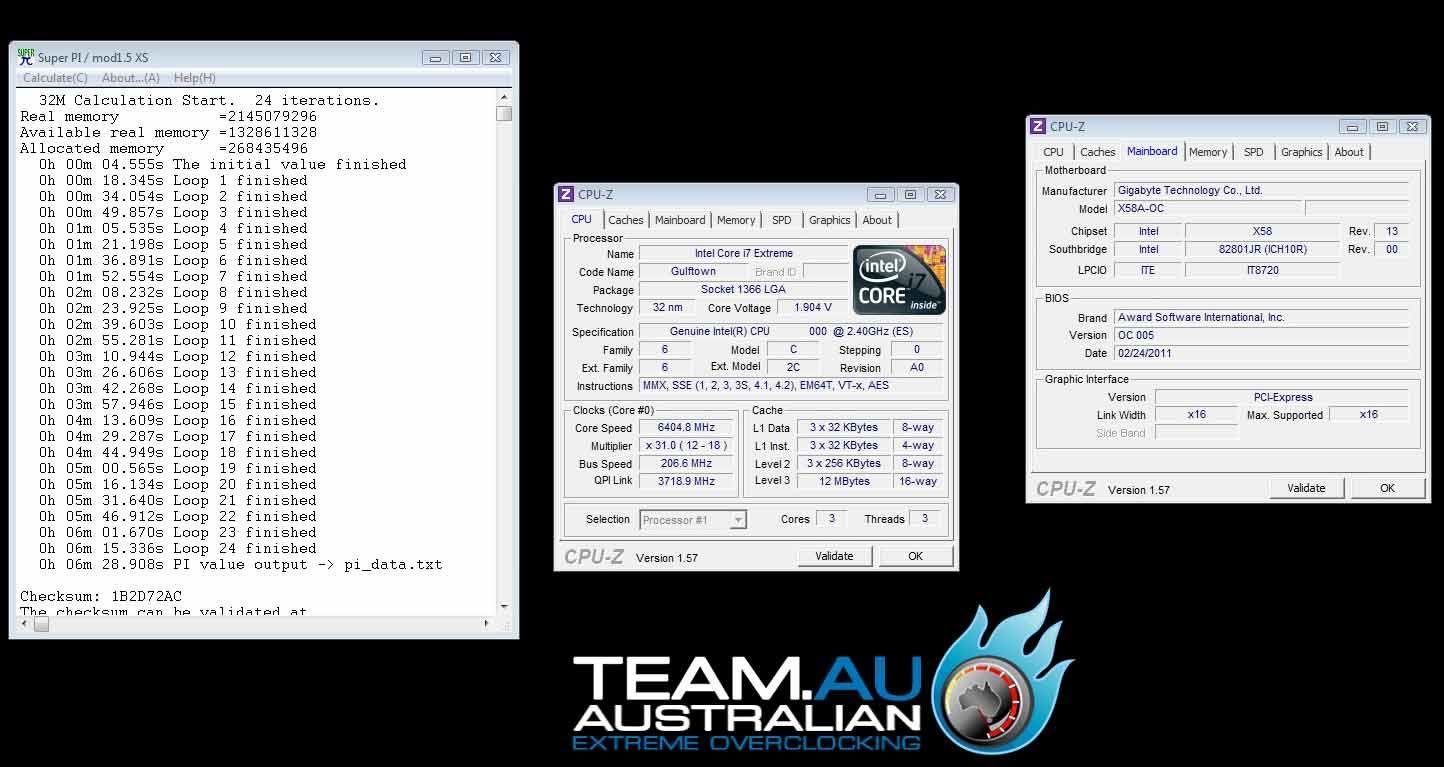Click Validate in the Gulftown CPU-Z window
Screen dimensions: 1444x767
point(834,556)
